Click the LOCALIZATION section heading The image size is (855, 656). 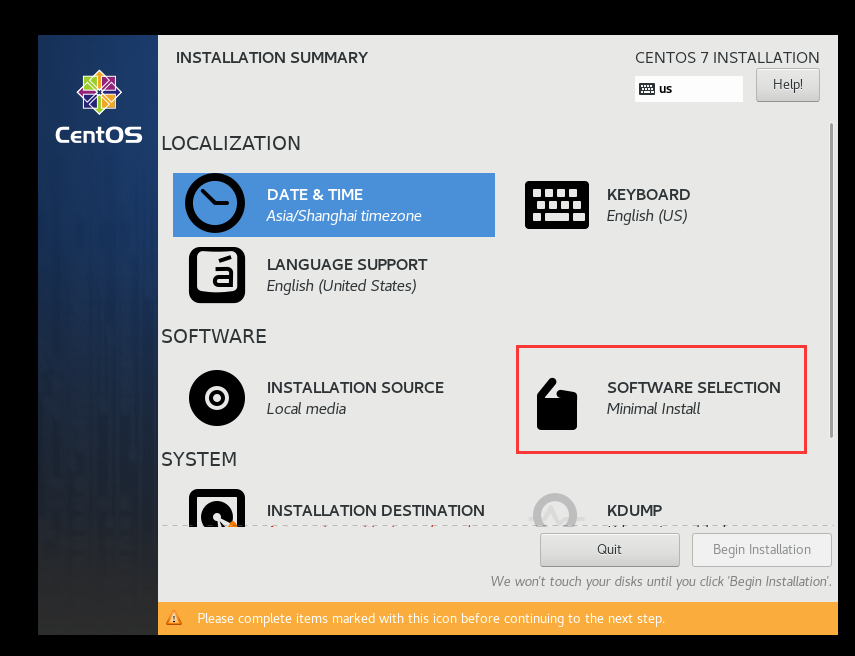pyautogui.click(x=231, y=143)
